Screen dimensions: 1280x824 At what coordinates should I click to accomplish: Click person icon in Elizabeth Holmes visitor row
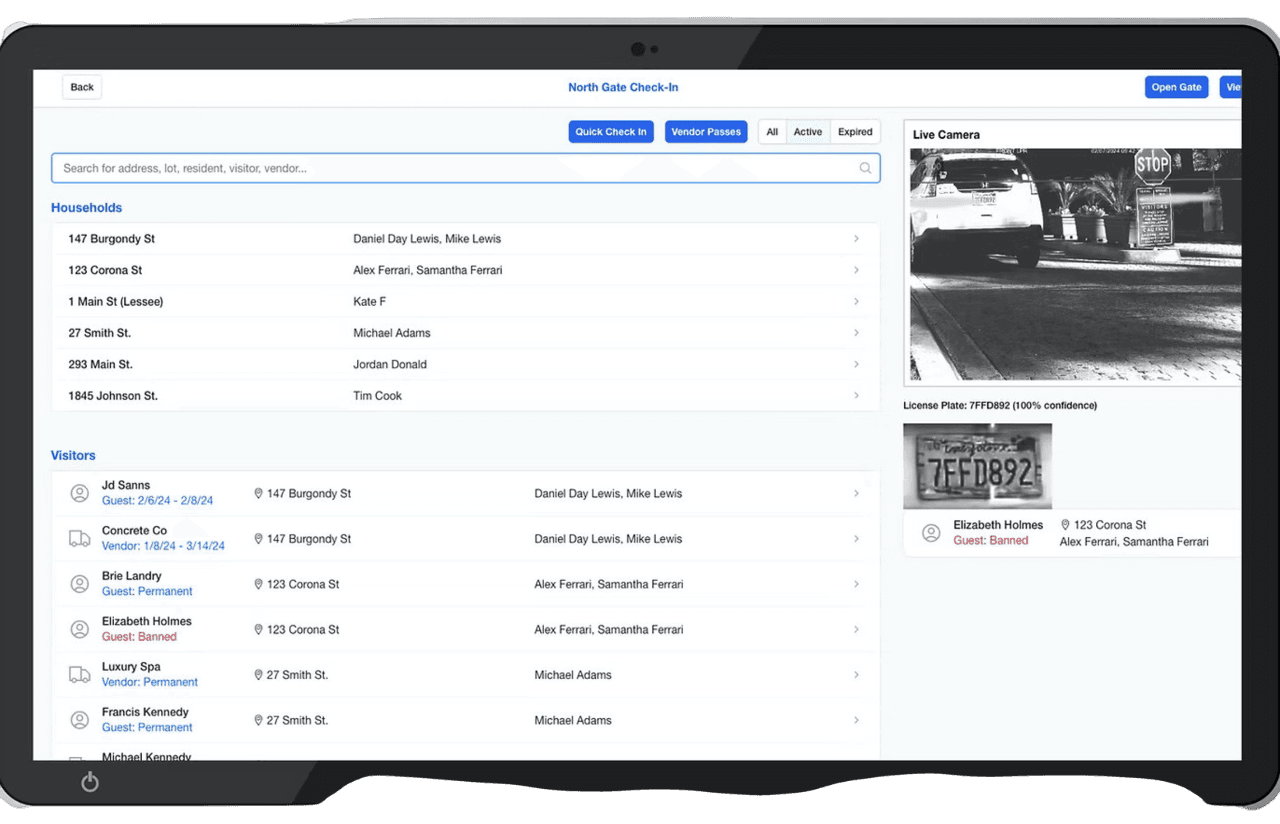(79, 629)
